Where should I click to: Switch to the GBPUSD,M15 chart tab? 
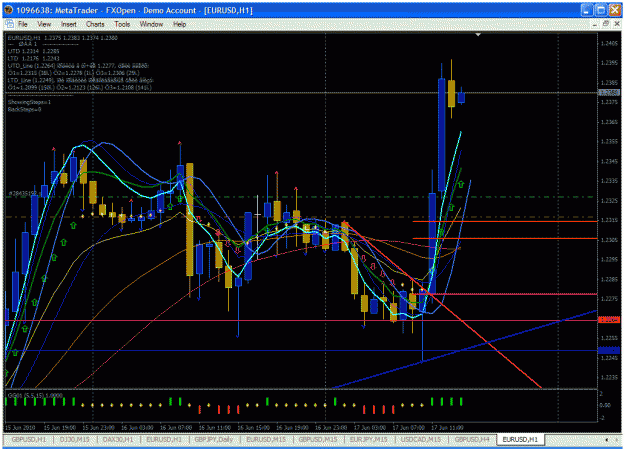pos(318,439)
